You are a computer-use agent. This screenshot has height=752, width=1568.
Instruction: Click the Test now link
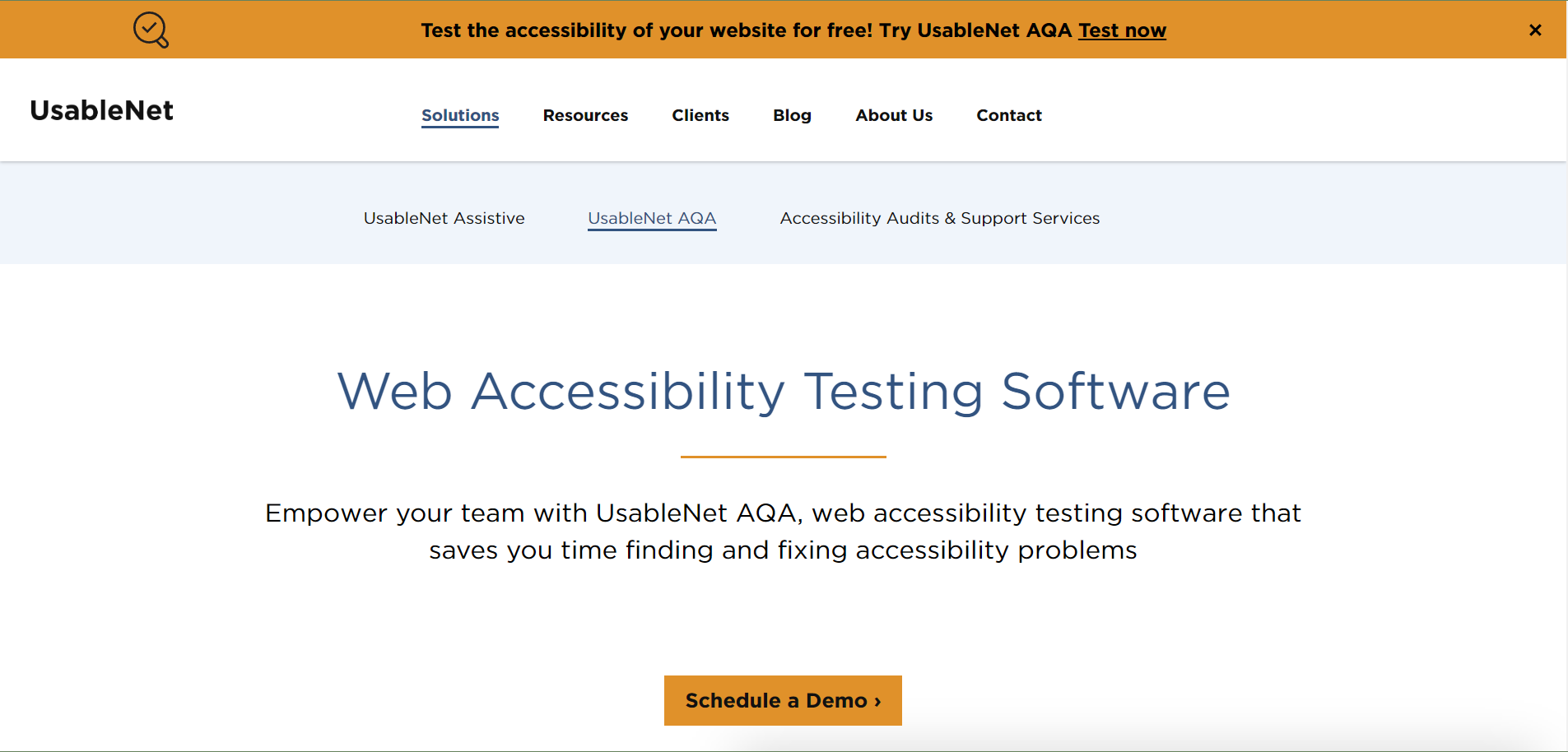[1122, 30]
